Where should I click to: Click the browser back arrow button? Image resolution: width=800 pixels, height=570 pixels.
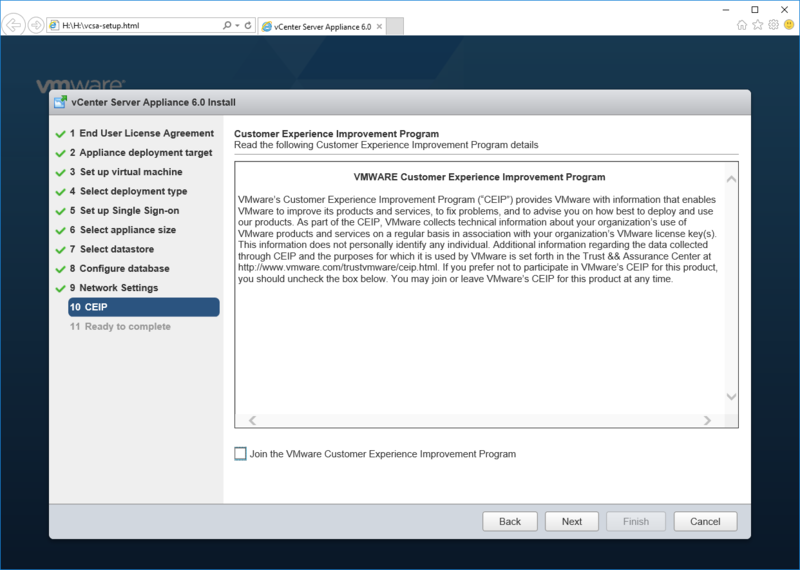(14, 25)
